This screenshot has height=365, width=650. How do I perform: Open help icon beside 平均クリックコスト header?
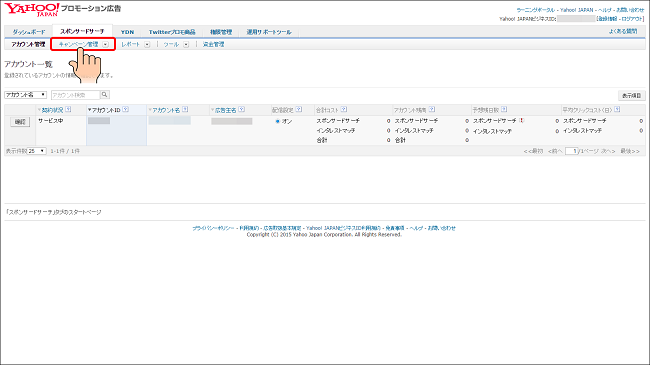point(617,110)
